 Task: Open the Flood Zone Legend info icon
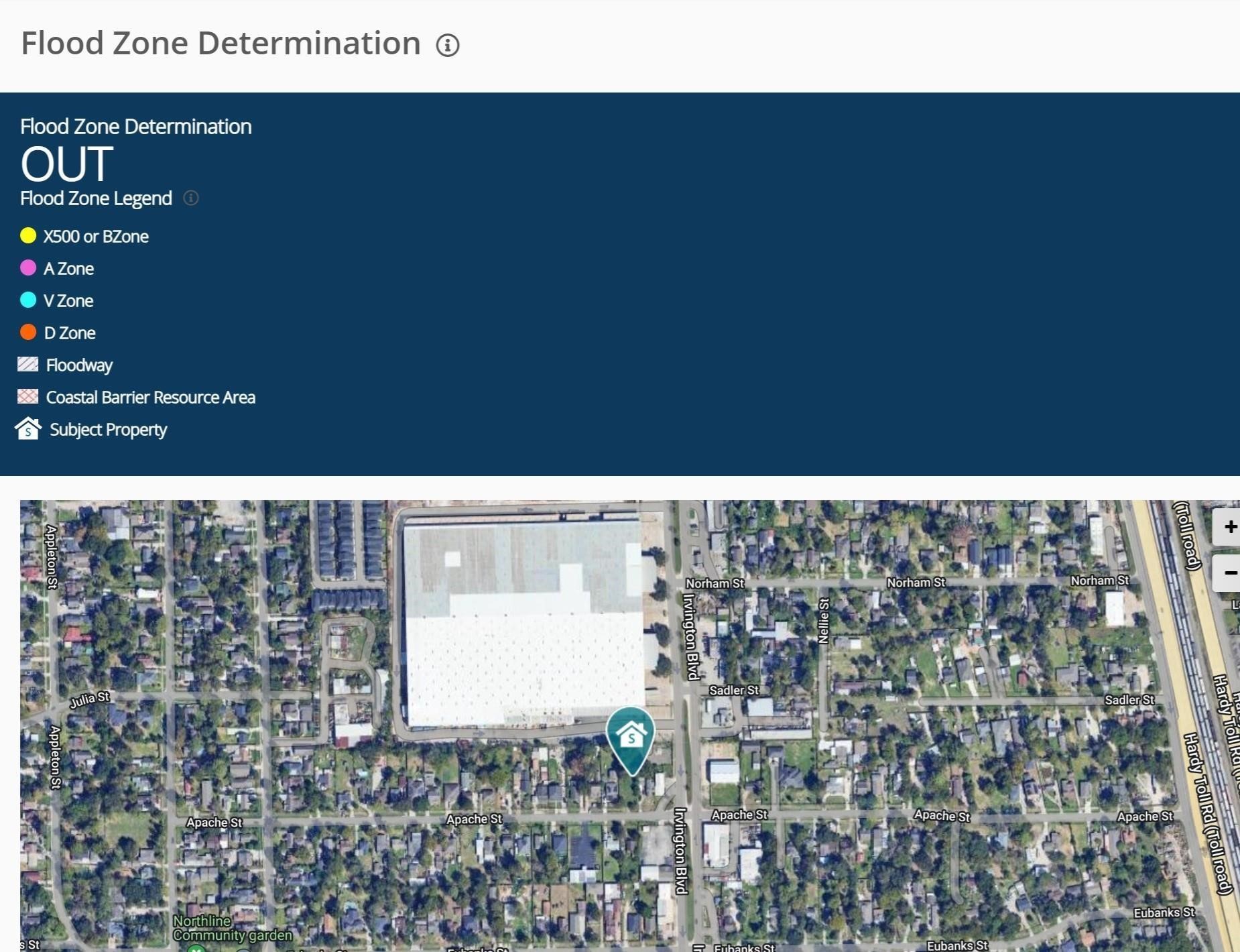[x=191, y=198]
